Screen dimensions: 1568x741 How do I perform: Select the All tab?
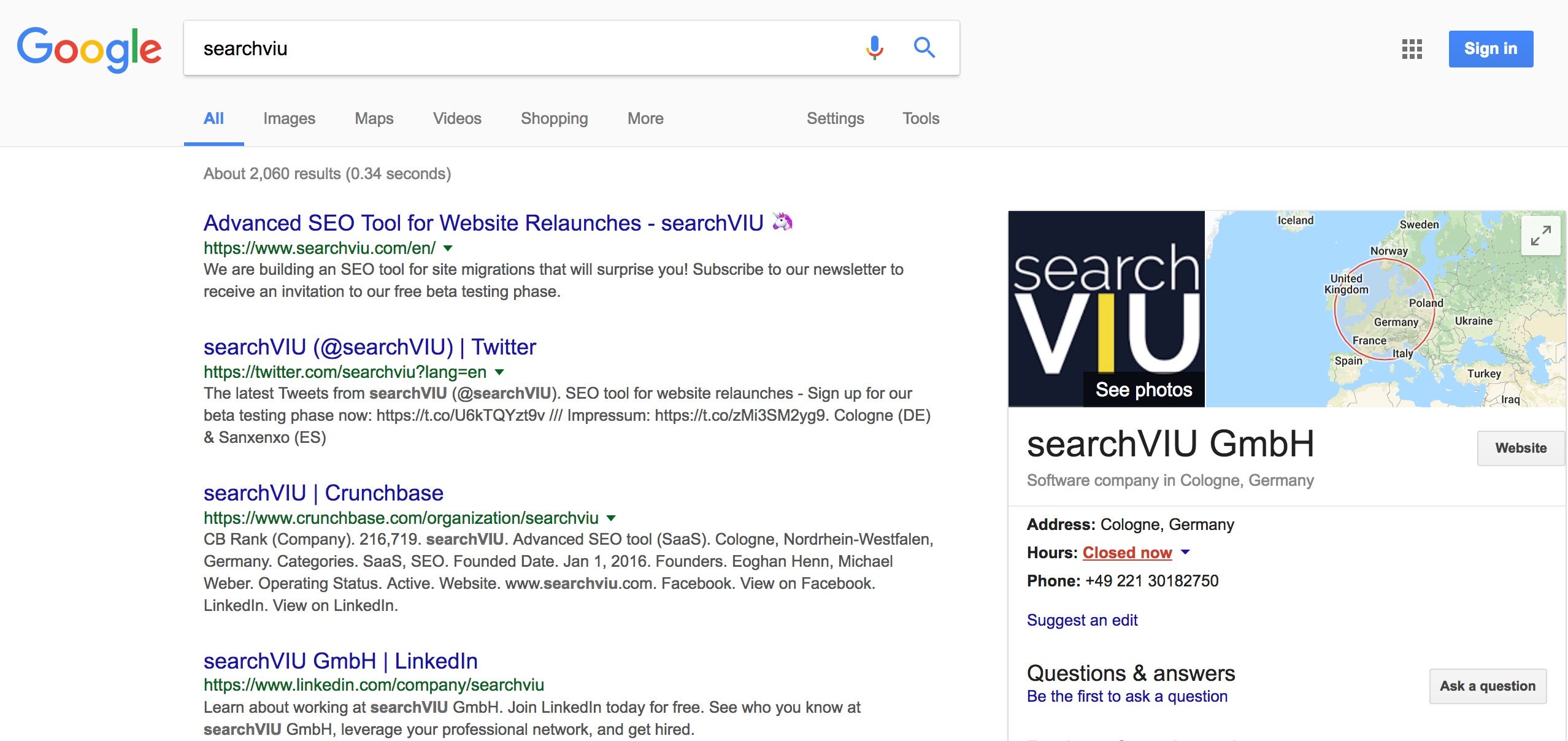(213, 118)
